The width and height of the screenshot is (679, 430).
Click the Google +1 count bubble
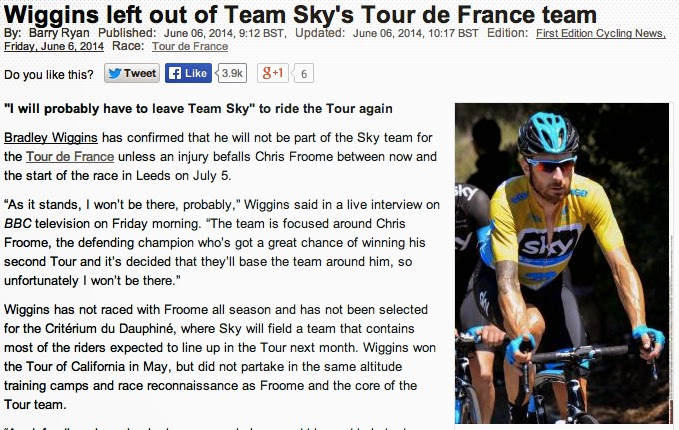(304, 74)
